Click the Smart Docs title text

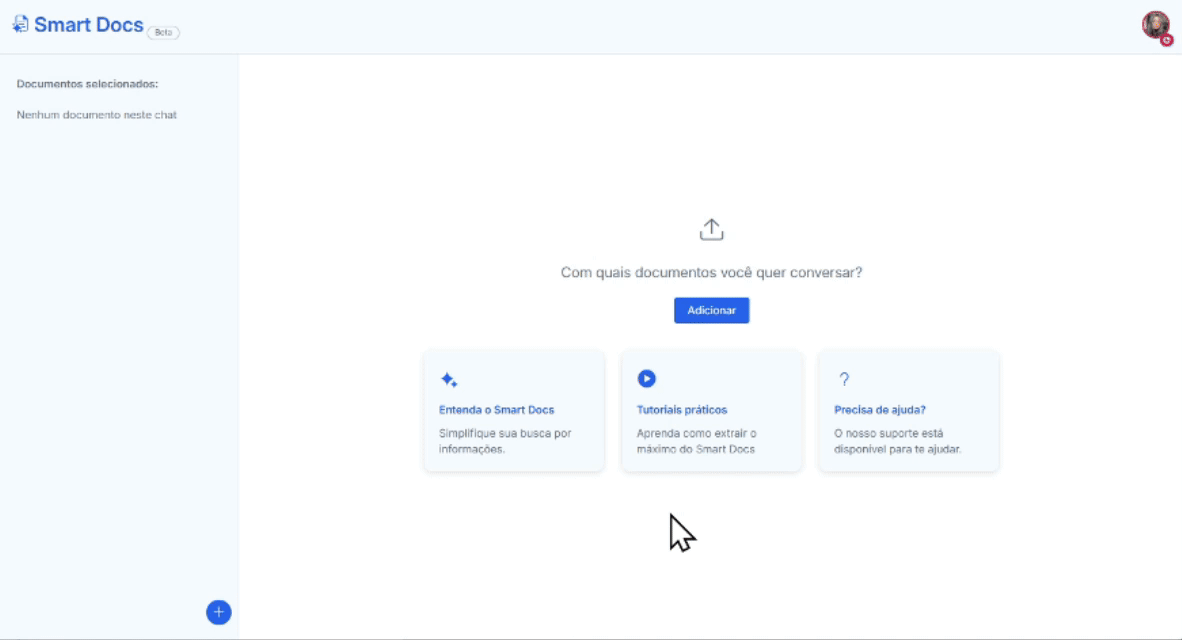pos(89,25)
